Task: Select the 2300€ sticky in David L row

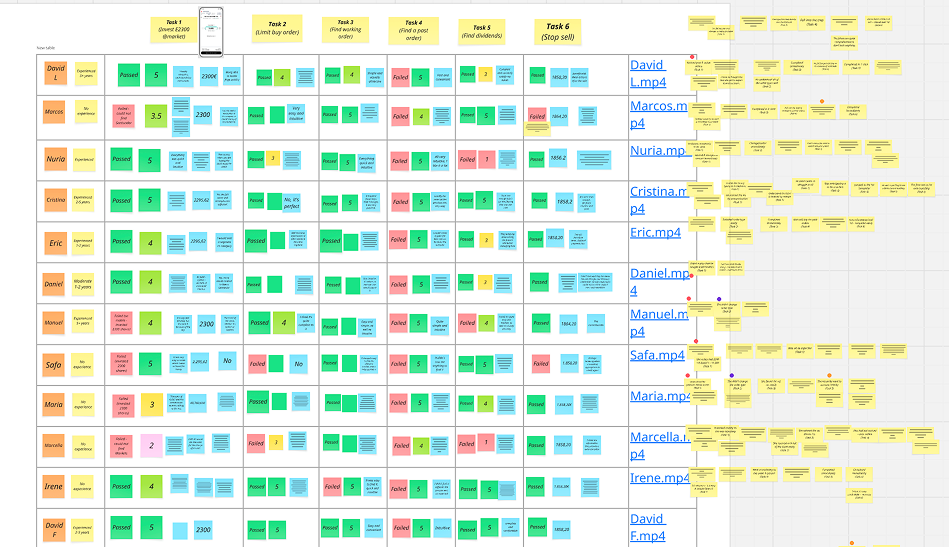Action: 209,76
